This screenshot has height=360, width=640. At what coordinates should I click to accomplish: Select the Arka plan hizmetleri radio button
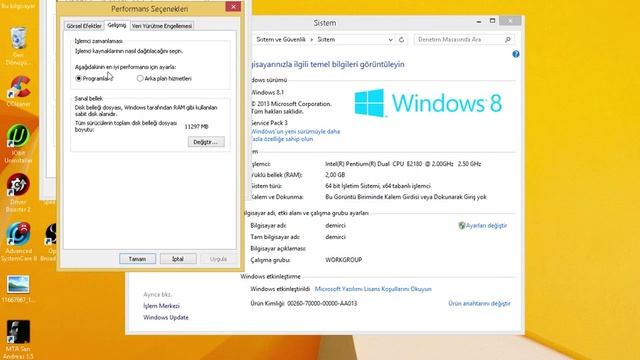pyautogui.click(x=140, y=78)
